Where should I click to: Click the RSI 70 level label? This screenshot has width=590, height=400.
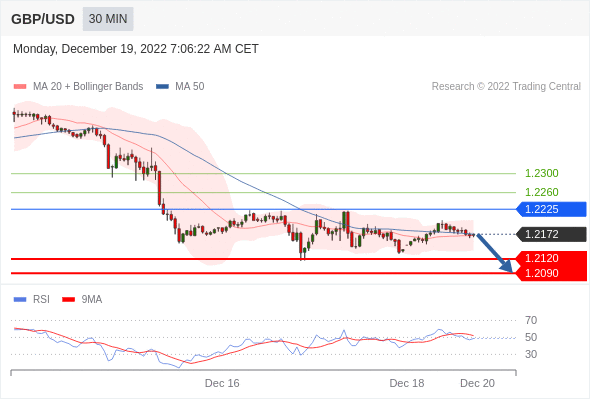pyautogui.click(x=531, y=320)
